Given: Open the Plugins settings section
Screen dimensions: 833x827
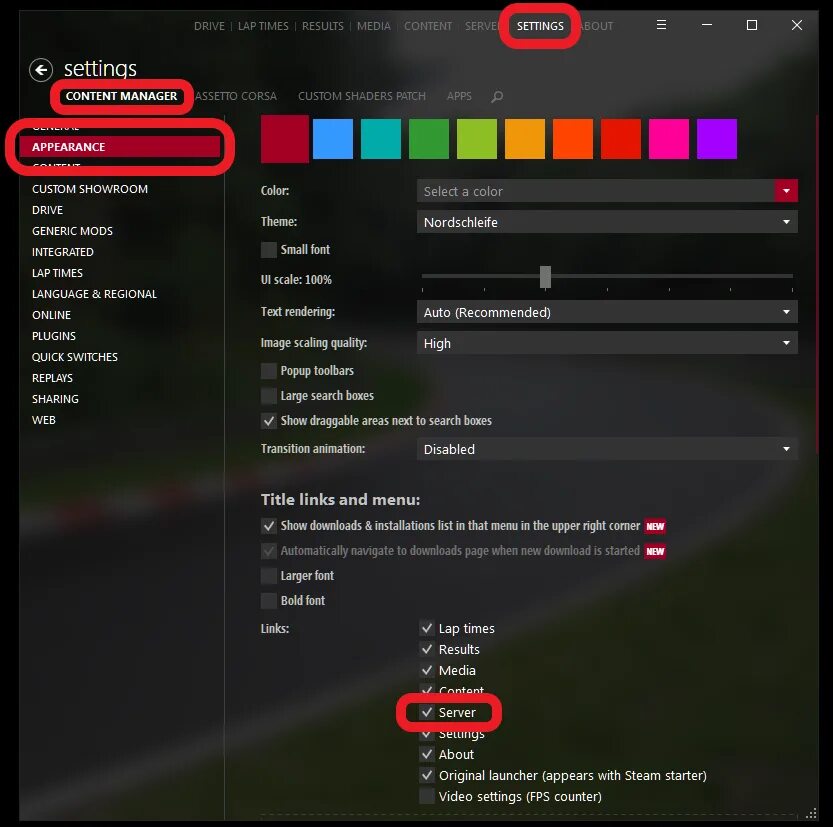Looking at the screenshot, I should [54, 336].
